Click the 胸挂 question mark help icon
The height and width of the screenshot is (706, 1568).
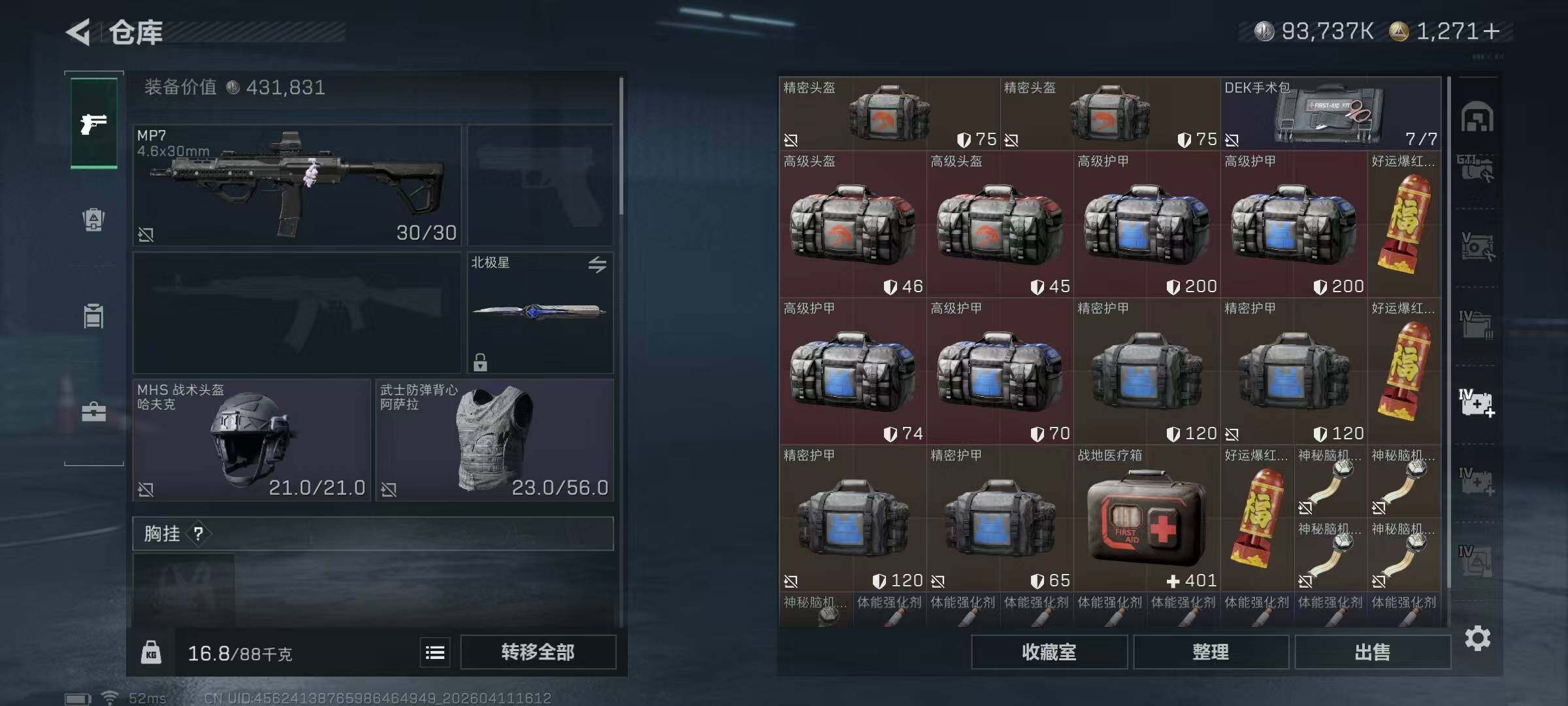tap(199, 534)
